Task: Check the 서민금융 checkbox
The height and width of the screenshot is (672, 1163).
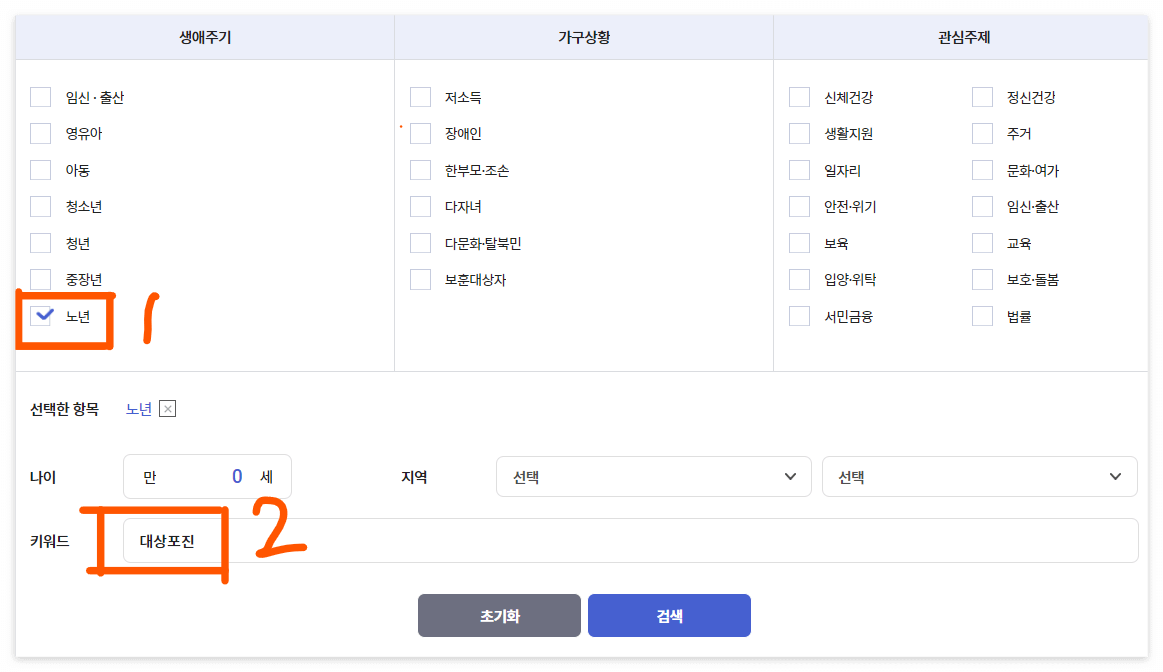Action: click(799, 315)
